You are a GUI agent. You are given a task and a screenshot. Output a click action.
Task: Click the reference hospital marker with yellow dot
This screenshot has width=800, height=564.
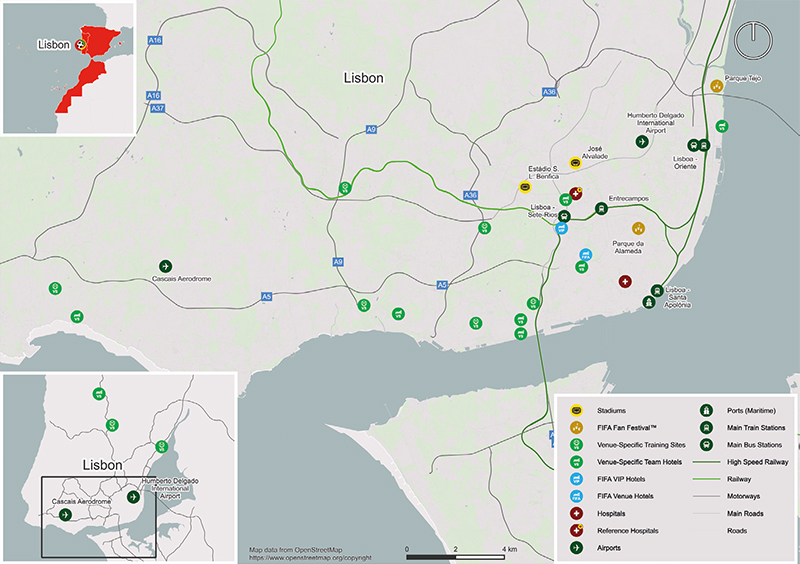(576, 194)
